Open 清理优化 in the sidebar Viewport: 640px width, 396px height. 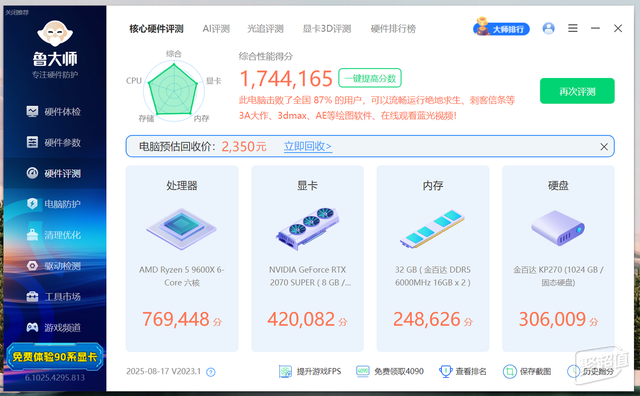pos(54,235)
